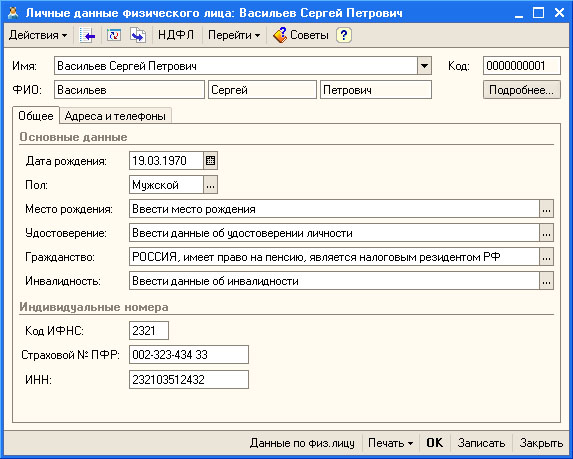This screenshot has width=573, height=459.
Task: Open the НДФЛ form
Action: click(176, 35)
